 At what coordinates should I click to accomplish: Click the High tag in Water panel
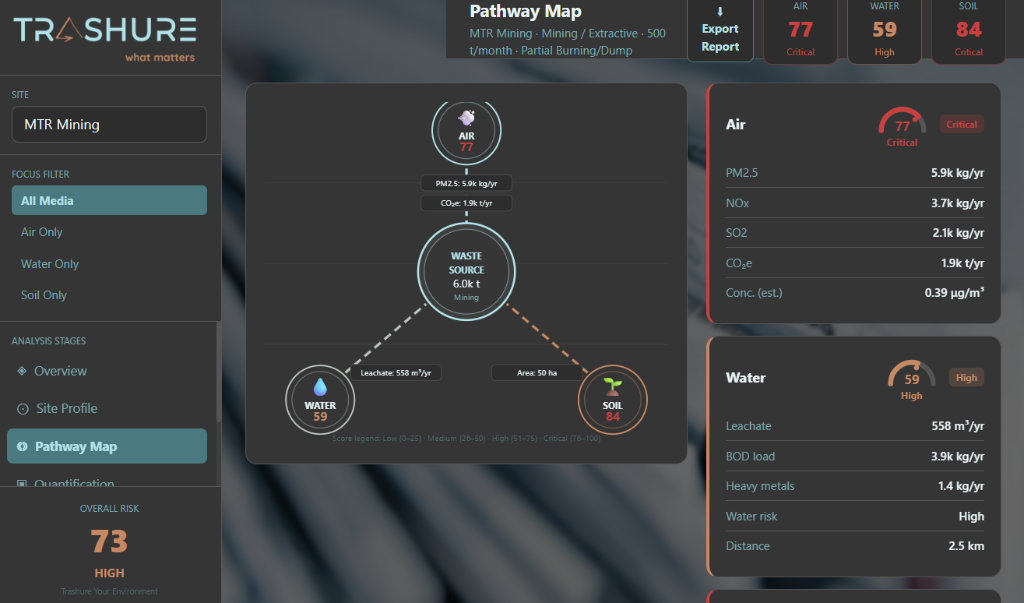(966, 378)
